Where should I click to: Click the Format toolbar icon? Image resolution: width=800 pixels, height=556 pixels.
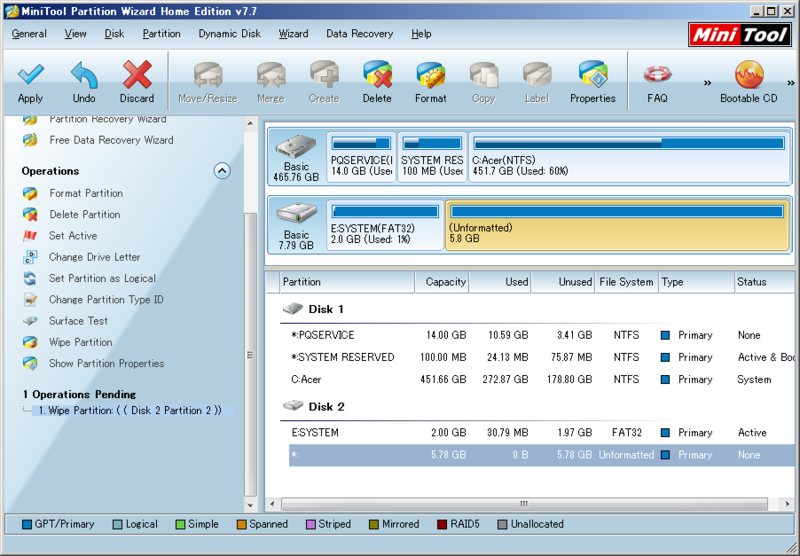click(431, 82)
